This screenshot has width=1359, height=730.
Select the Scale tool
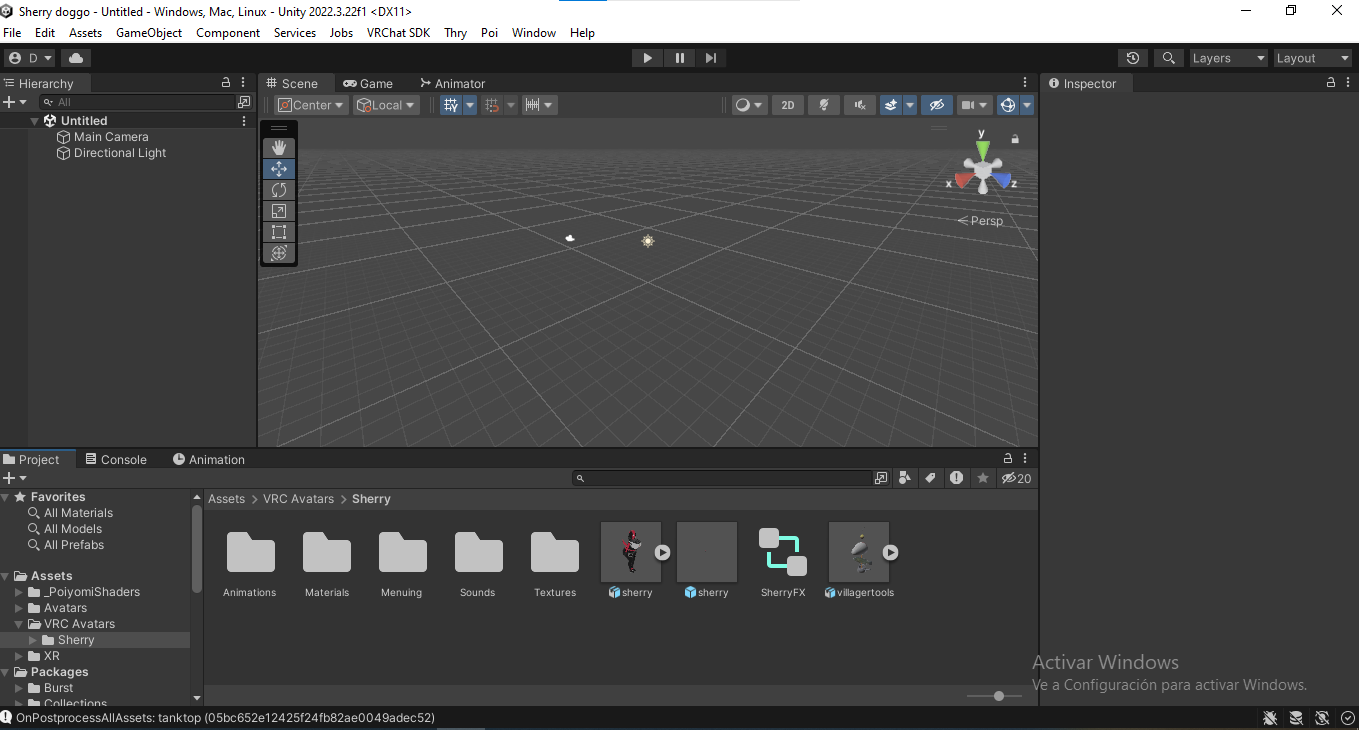[x=279, y=211]
